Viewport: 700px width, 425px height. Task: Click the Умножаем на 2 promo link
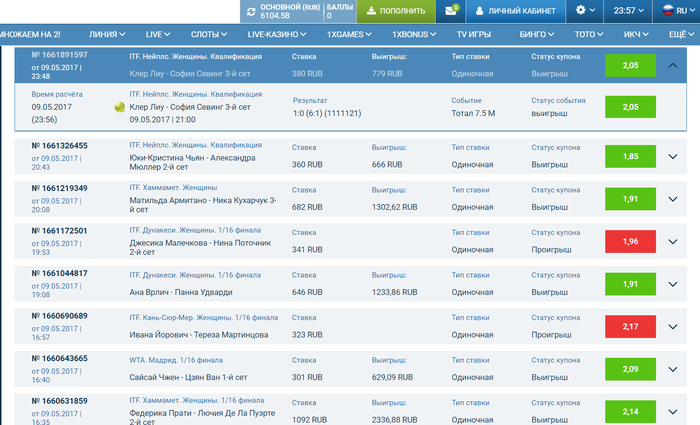tap(30, 34)
